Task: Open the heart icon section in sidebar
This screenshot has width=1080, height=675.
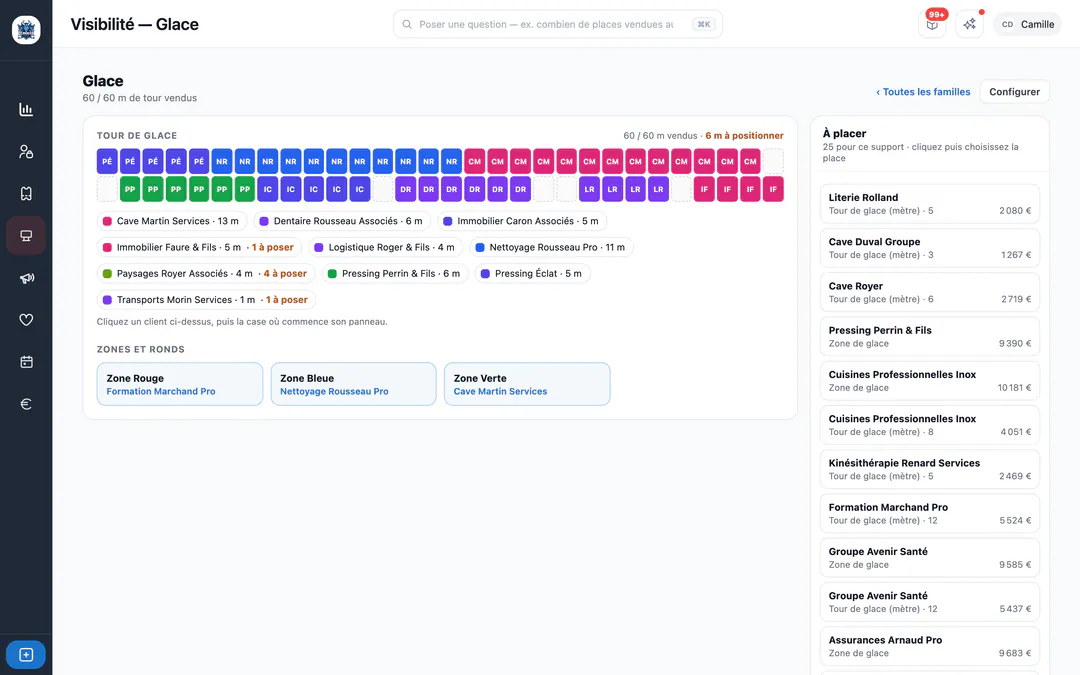Action: pos(26,320)
